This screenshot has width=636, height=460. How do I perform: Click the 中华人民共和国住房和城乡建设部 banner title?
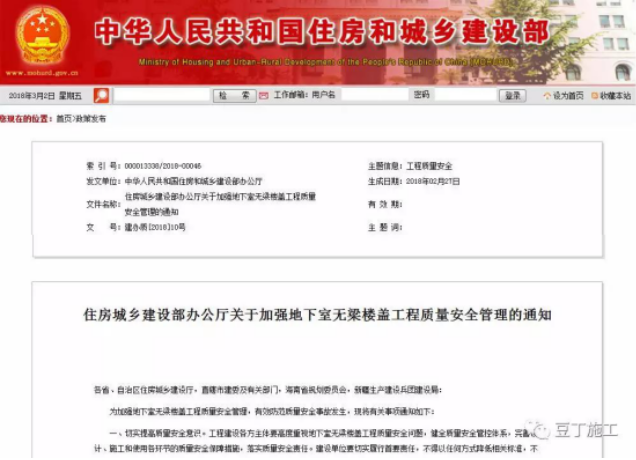pos(322,32)
